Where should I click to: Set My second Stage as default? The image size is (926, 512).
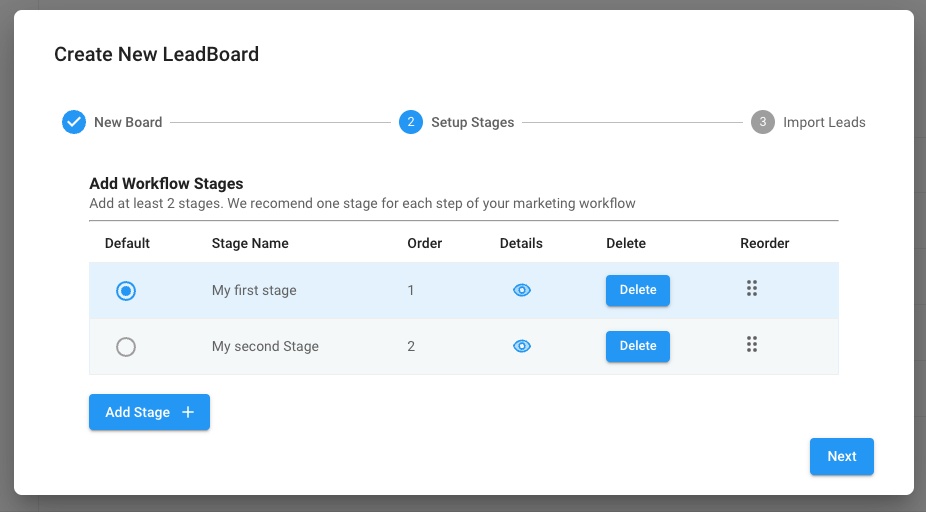[126, 347]
